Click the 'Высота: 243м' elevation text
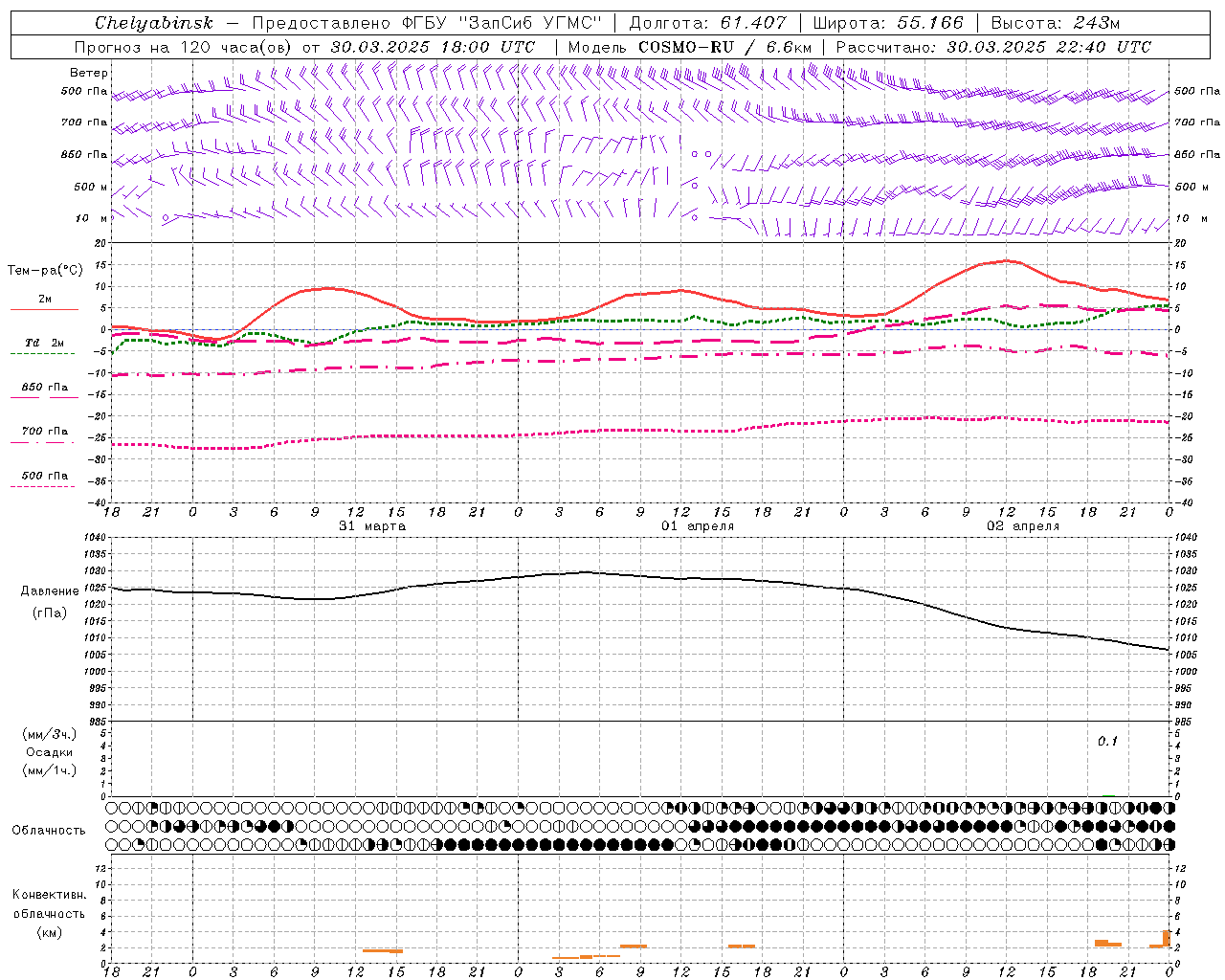This screenshot has width=1225, height=980. 1056,23
